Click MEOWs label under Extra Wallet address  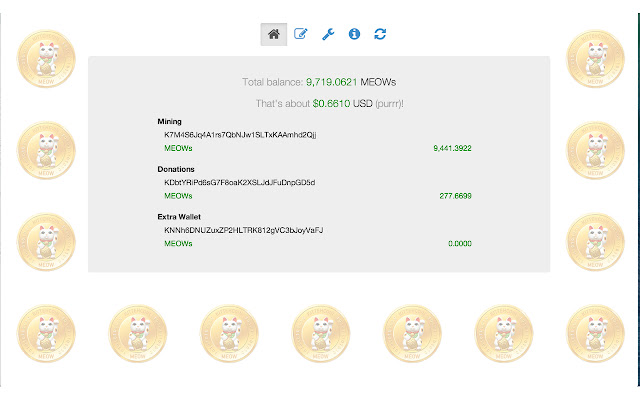coord(178,244)
